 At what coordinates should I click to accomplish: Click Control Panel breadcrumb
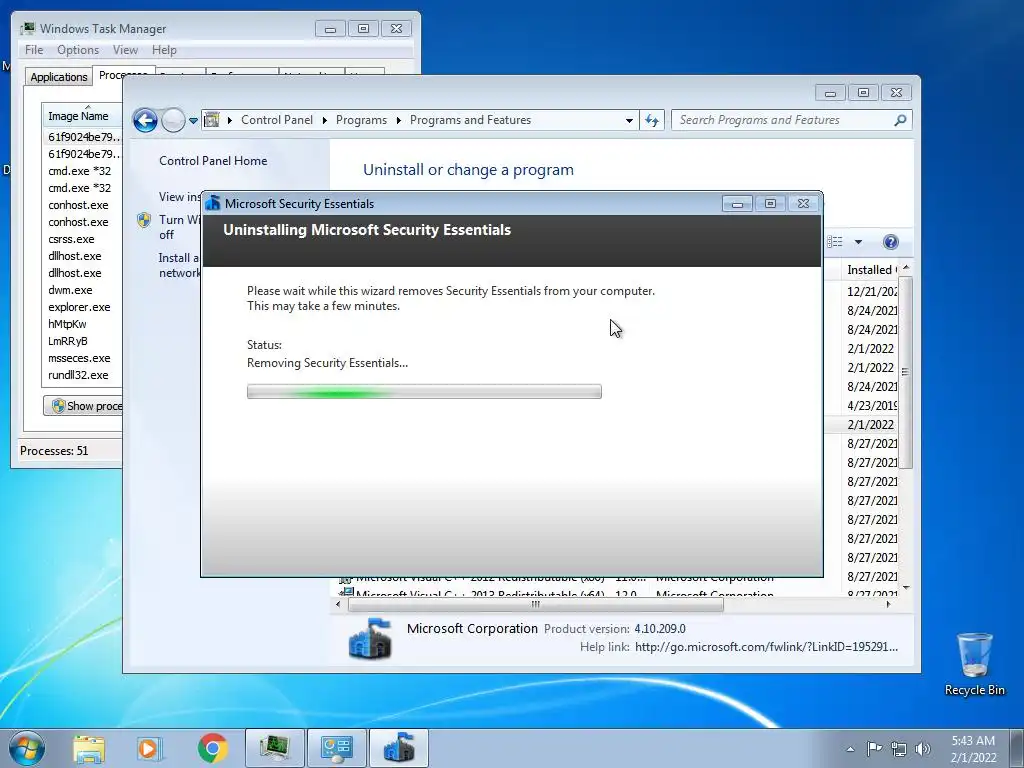[277, 120]
